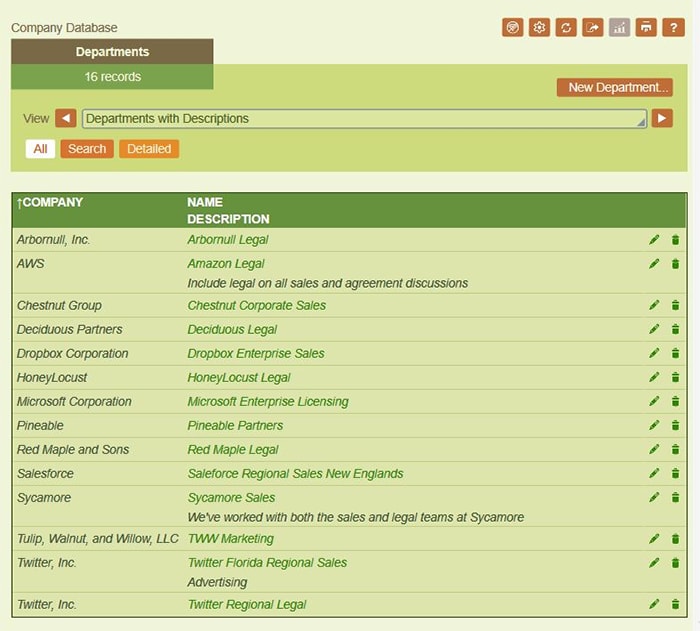This screenshot has height=631, width=700.
Task: Click the settings gear icon
Action: tap(540, 27)
